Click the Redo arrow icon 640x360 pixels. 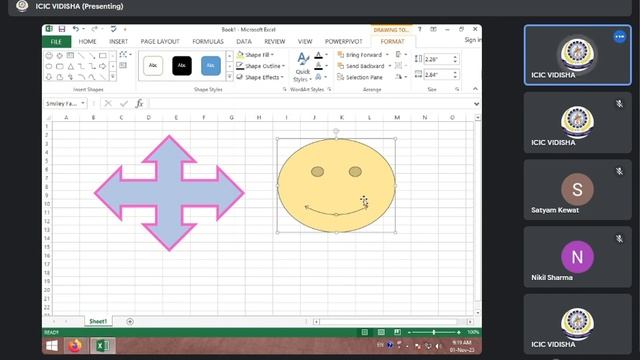94,29
